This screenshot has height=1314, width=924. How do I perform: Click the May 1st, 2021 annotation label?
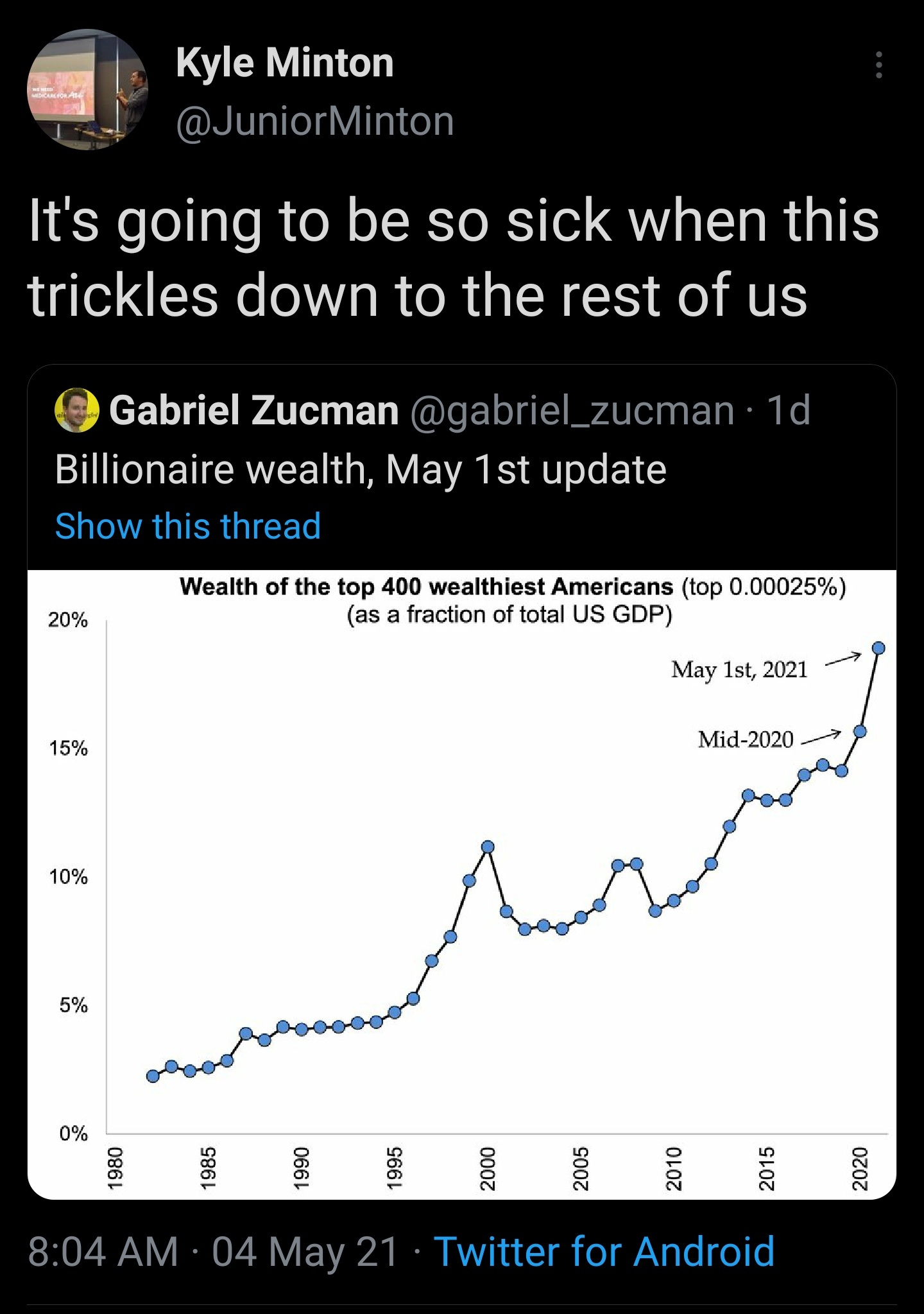click(x=739, y=670)
